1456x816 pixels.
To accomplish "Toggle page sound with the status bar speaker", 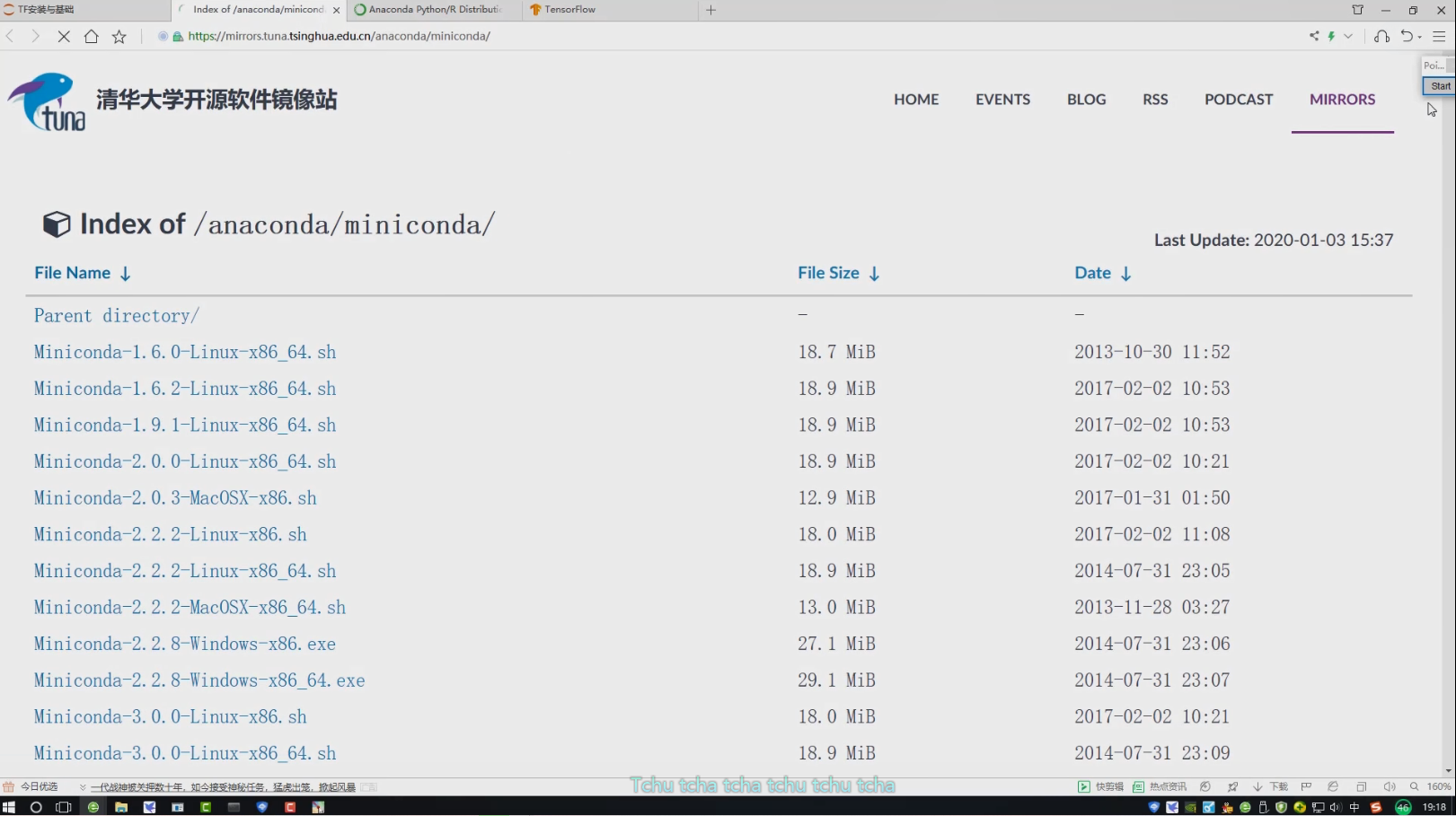I will 1389,786.
